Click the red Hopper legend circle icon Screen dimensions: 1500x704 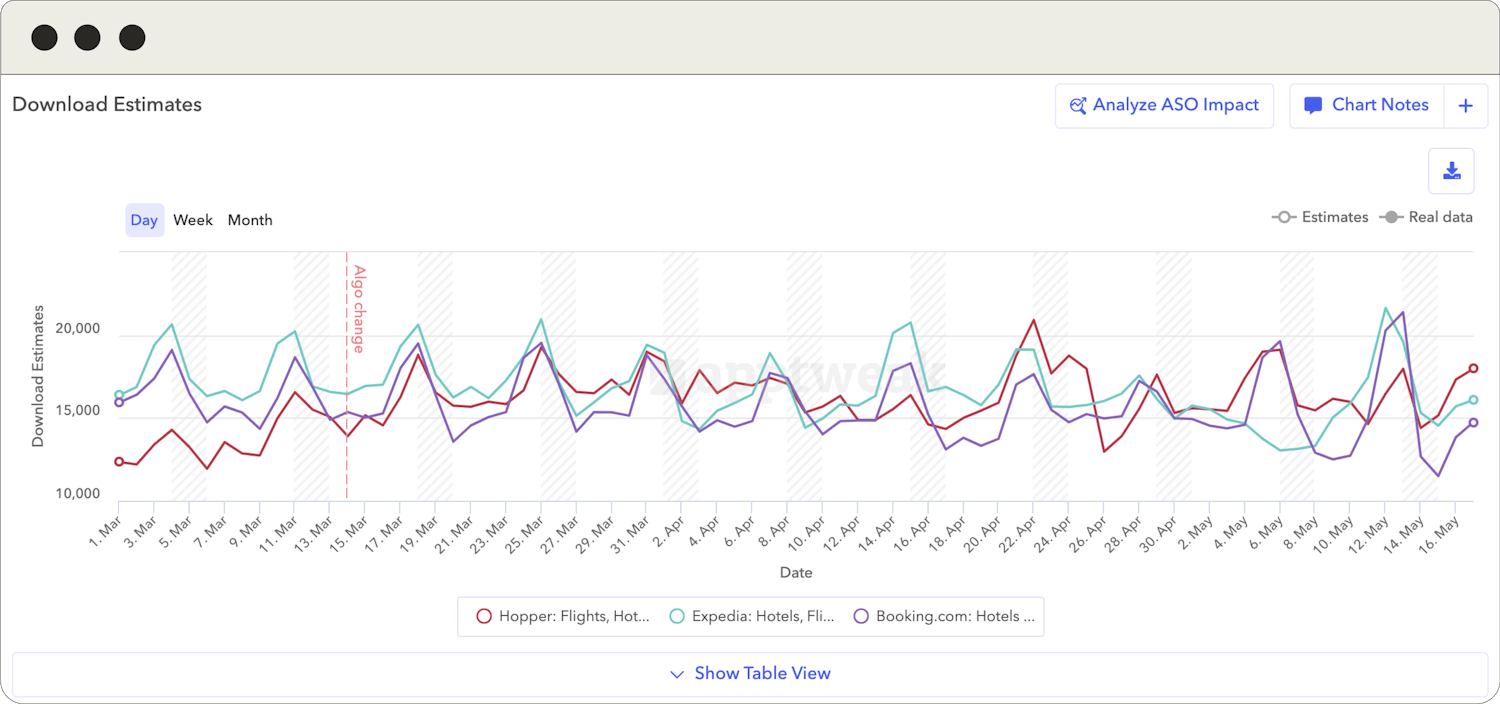[484, 616]
